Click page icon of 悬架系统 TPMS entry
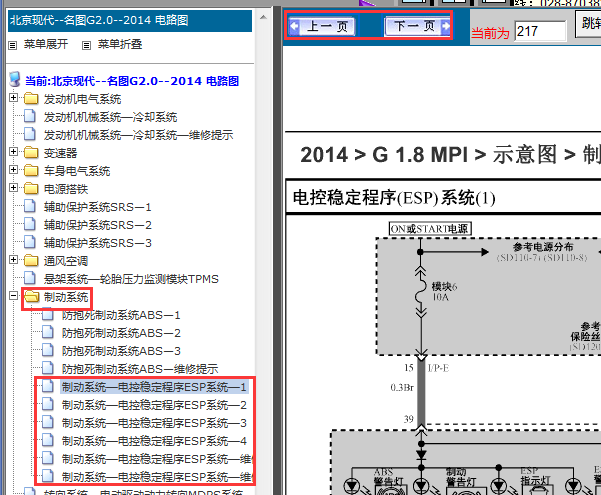 pos(30,278)
